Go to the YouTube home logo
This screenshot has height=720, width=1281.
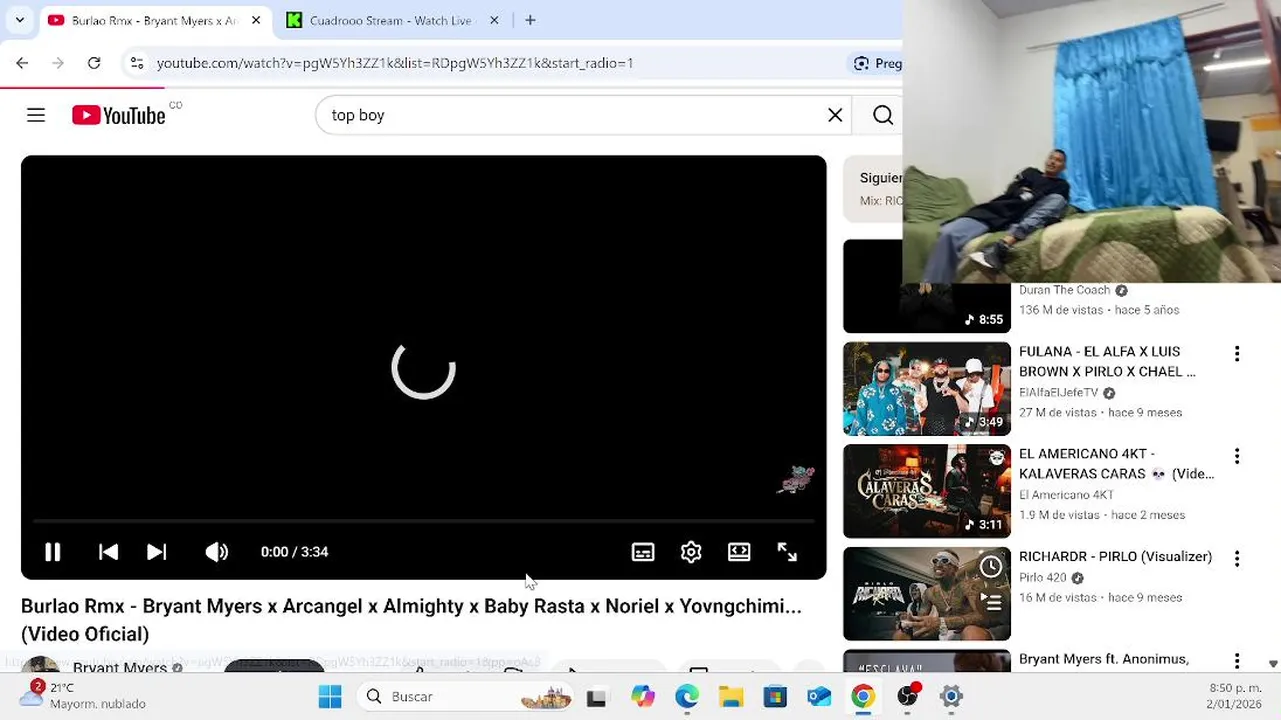coord(119,115)
